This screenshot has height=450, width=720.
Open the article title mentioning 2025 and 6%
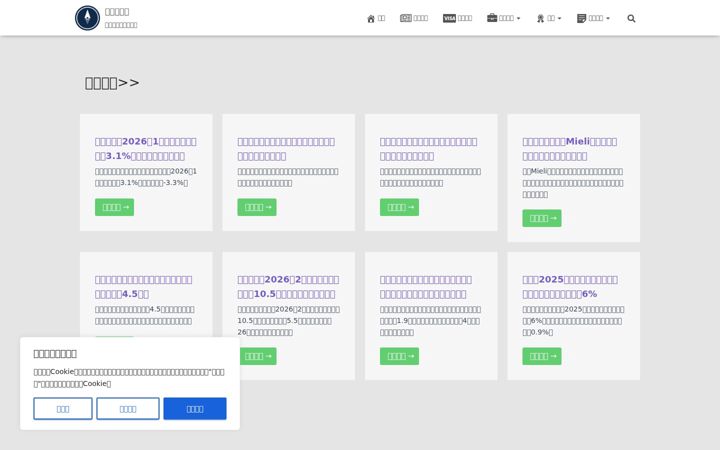570,287
